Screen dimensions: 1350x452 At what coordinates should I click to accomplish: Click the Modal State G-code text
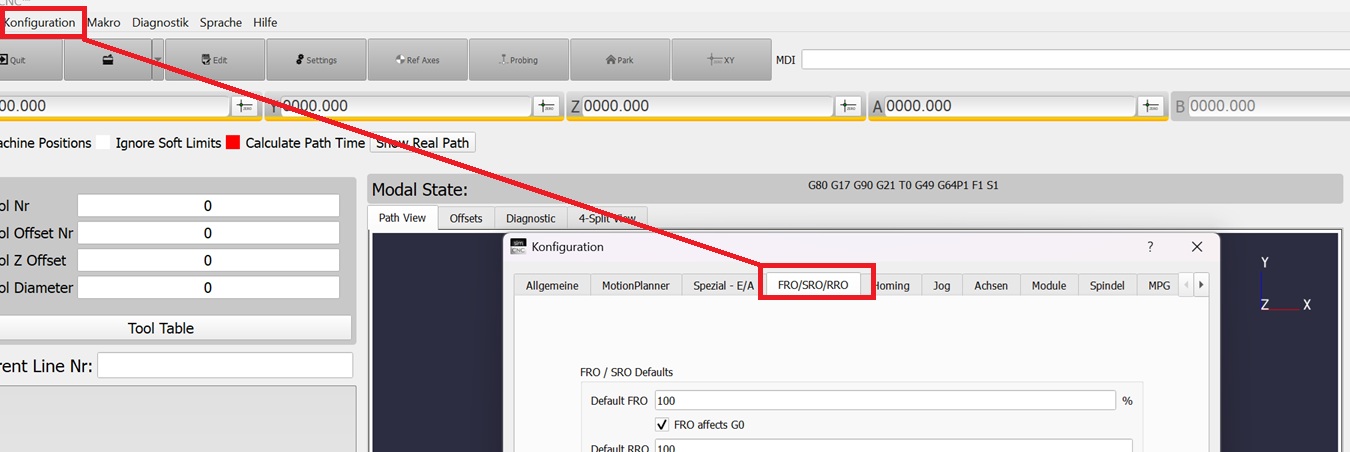[x=903, y=186]
